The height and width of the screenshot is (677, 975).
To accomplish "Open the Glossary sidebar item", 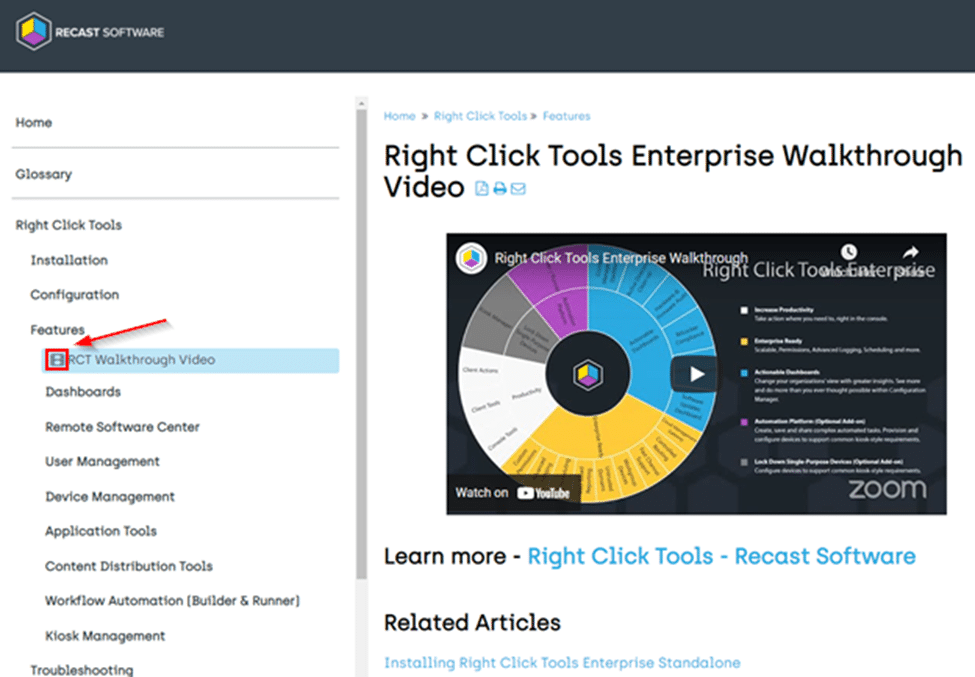I will pos(44,174).
